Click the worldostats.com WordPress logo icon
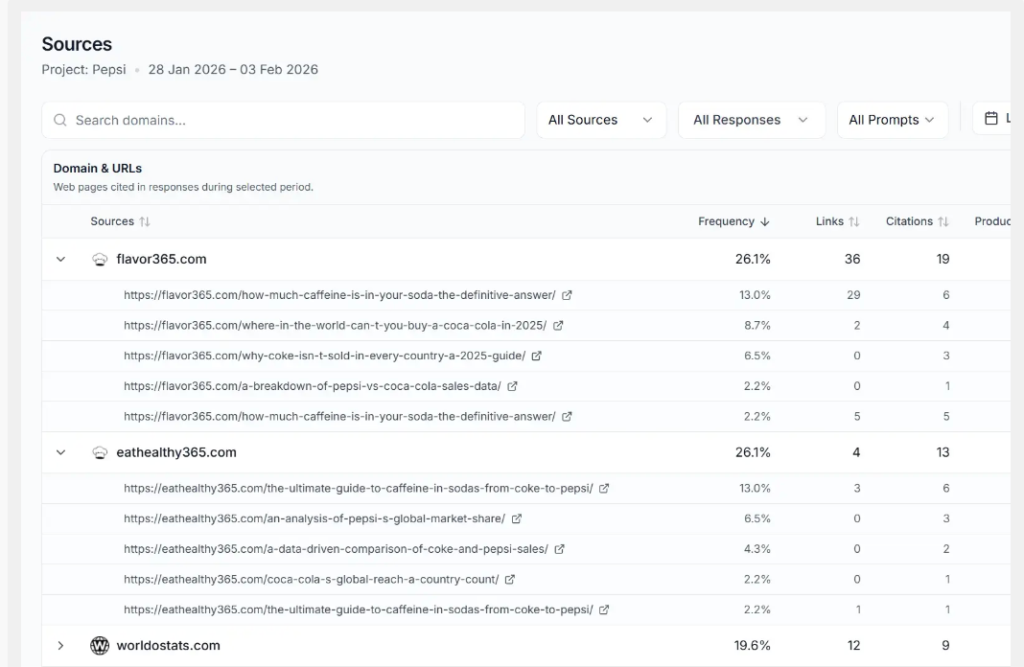 coord(100,646)
